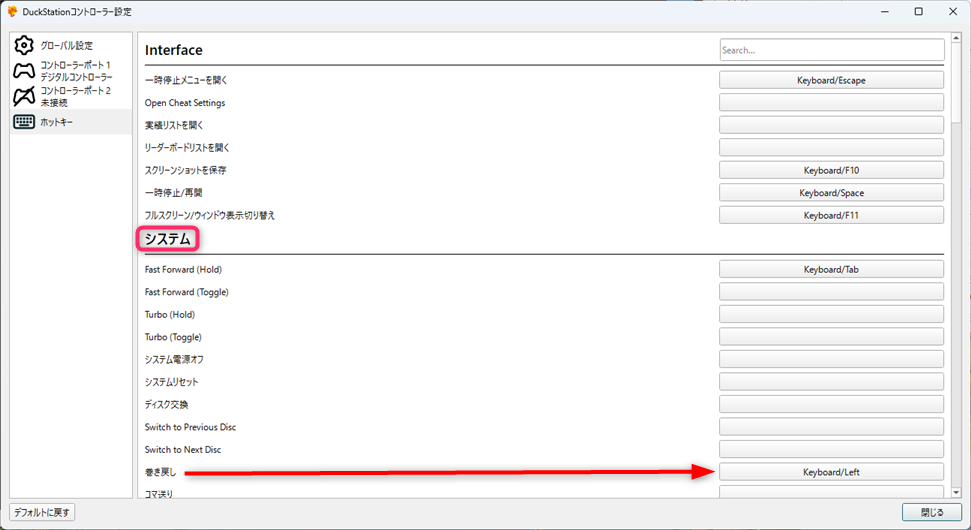Edit the Keyboard/F11 fullscreen toggle binding
Screen dimensions: 971x530
click(831, 215)
